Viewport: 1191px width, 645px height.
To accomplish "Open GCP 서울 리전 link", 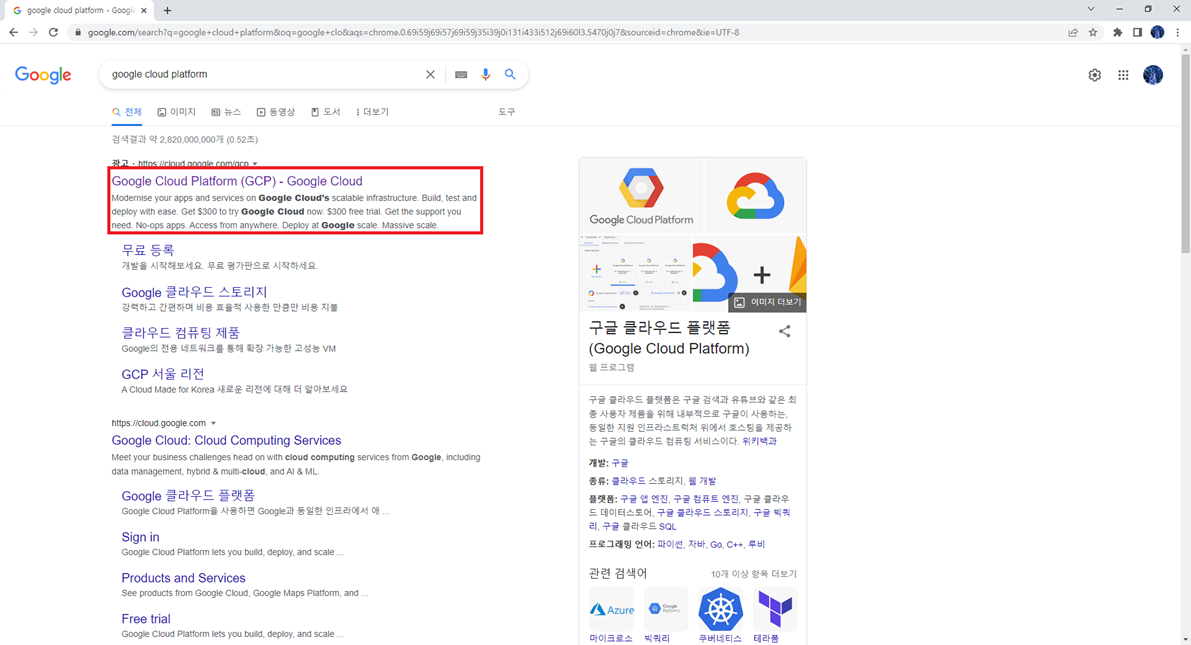I will click(163, 374).
